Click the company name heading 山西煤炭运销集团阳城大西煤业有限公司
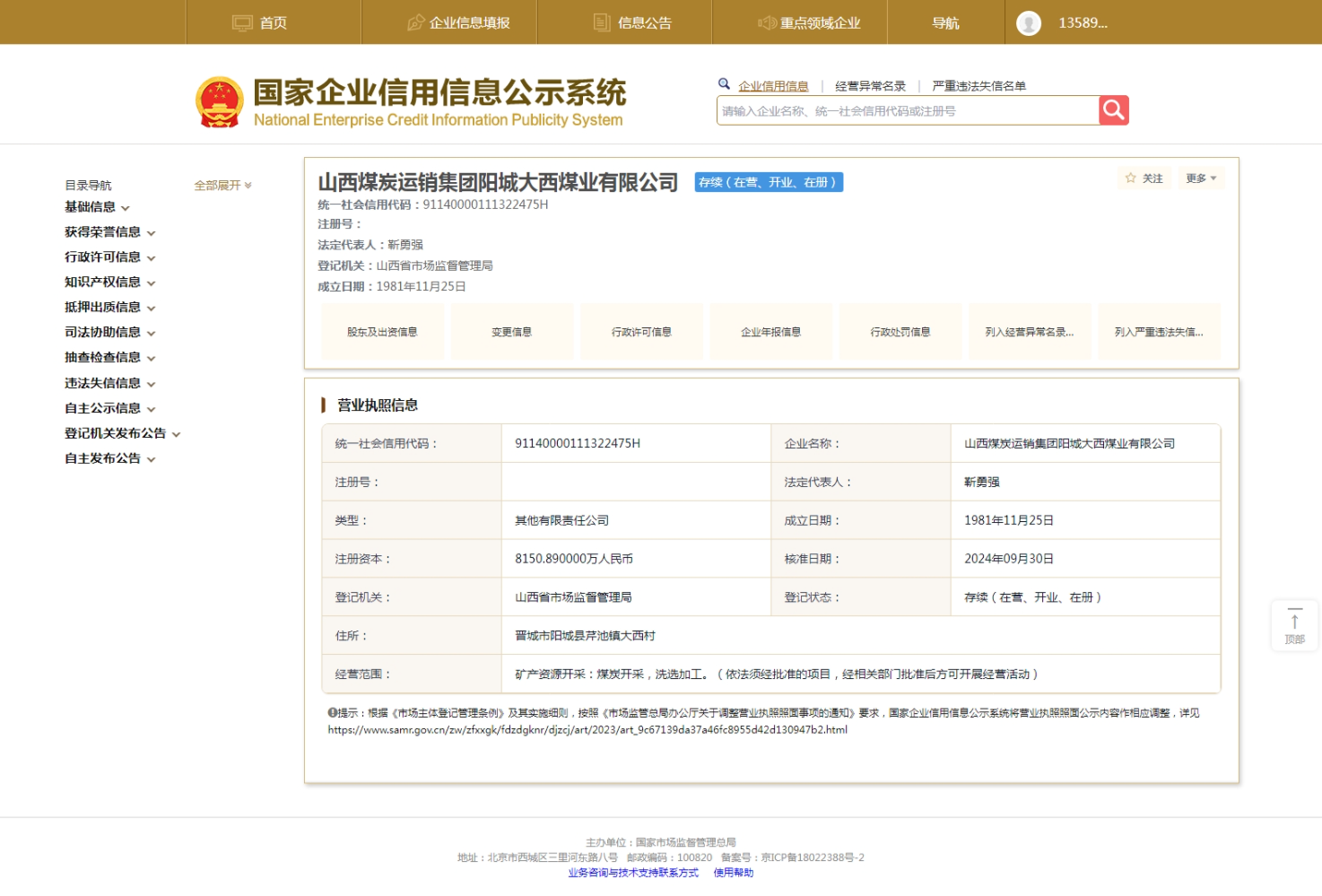 (498, 182)
